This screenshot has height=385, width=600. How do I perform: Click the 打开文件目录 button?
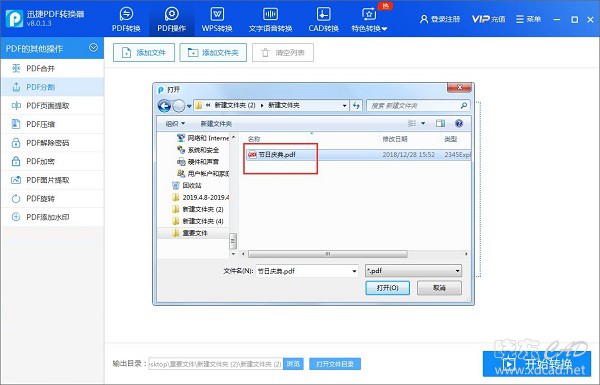[x=335, y=364]
